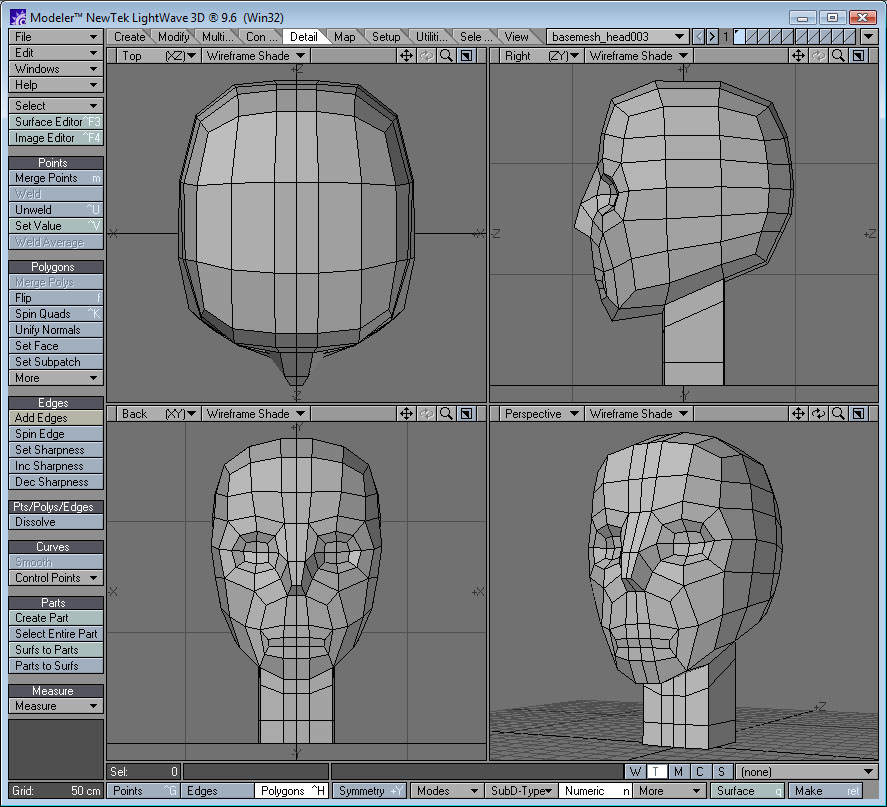
Task: Enable the S selection map mode button
Action: point(721,771)
